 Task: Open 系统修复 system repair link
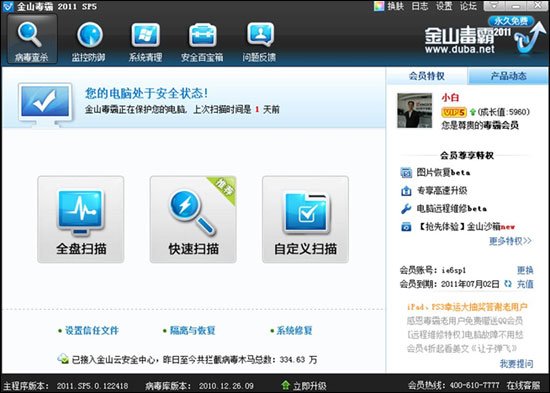point(294,330)
